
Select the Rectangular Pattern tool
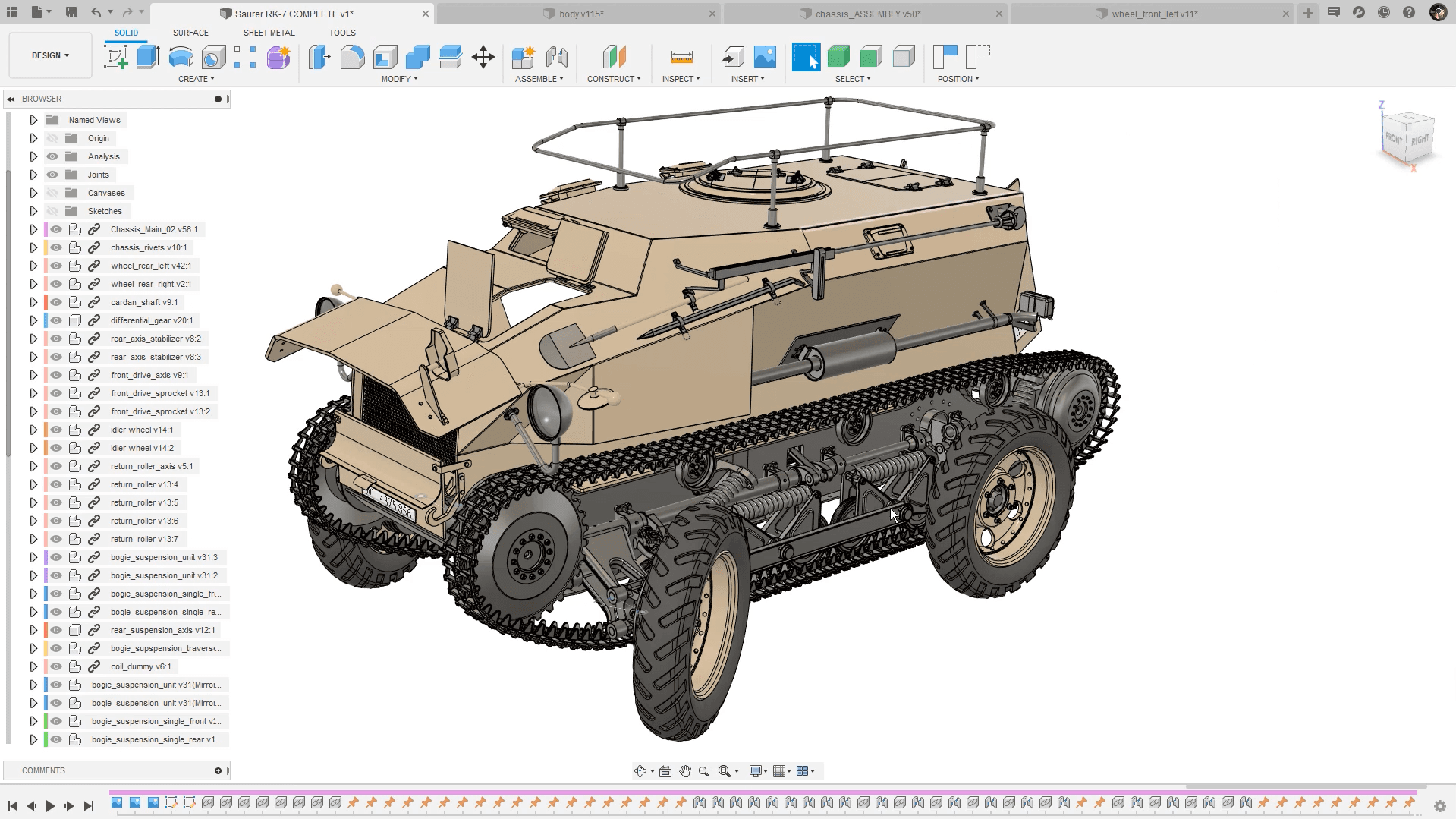tap(245, 57)
